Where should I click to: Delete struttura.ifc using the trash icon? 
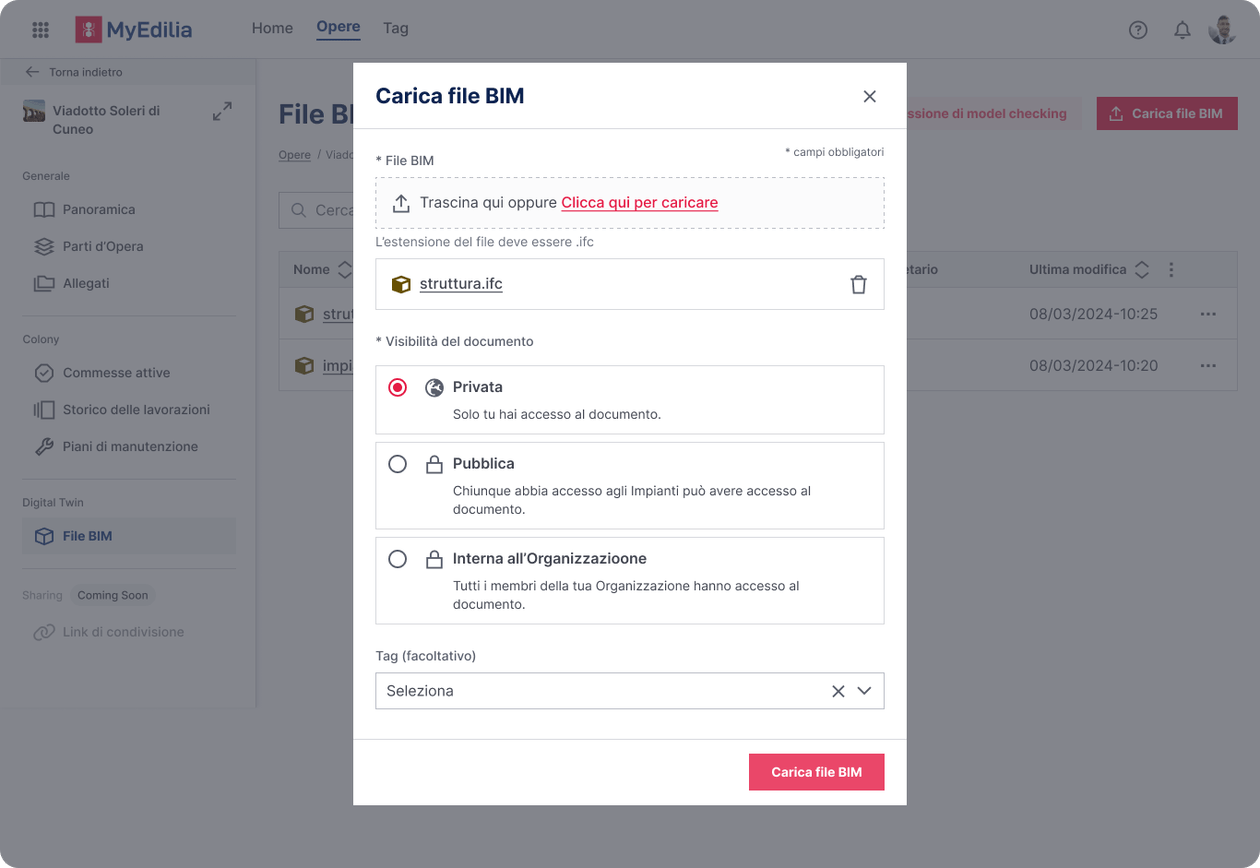tap(859, 284)
